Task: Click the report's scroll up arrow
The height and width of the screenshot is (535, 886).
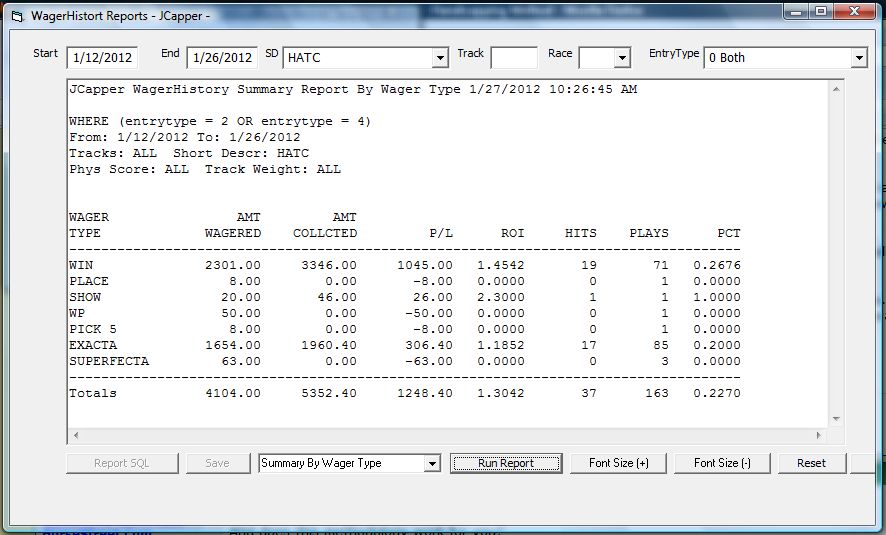Action: pos(836,89)
